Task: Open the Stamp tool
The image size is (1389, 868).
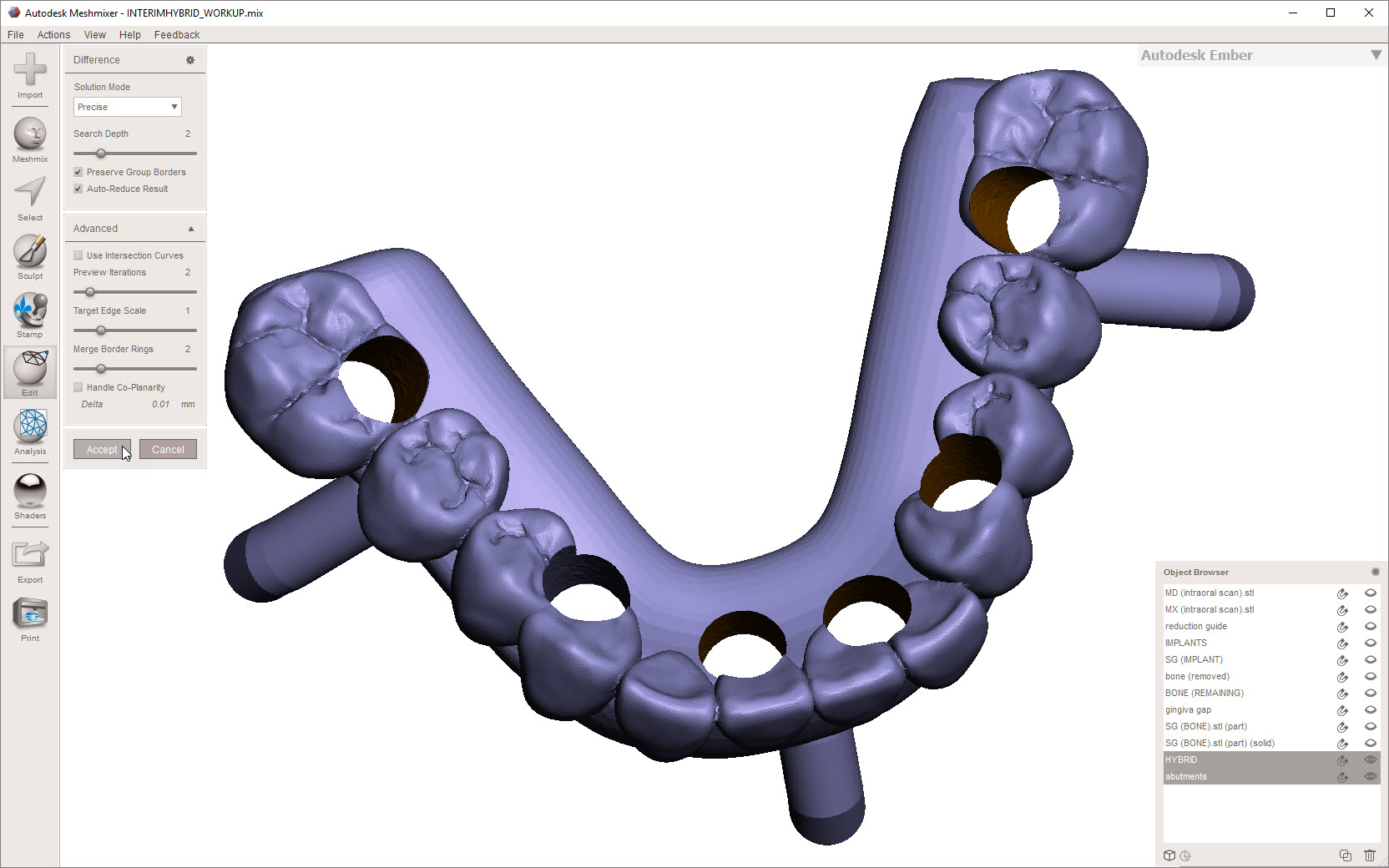Action: pyautogui.click(x=30, y=315)
